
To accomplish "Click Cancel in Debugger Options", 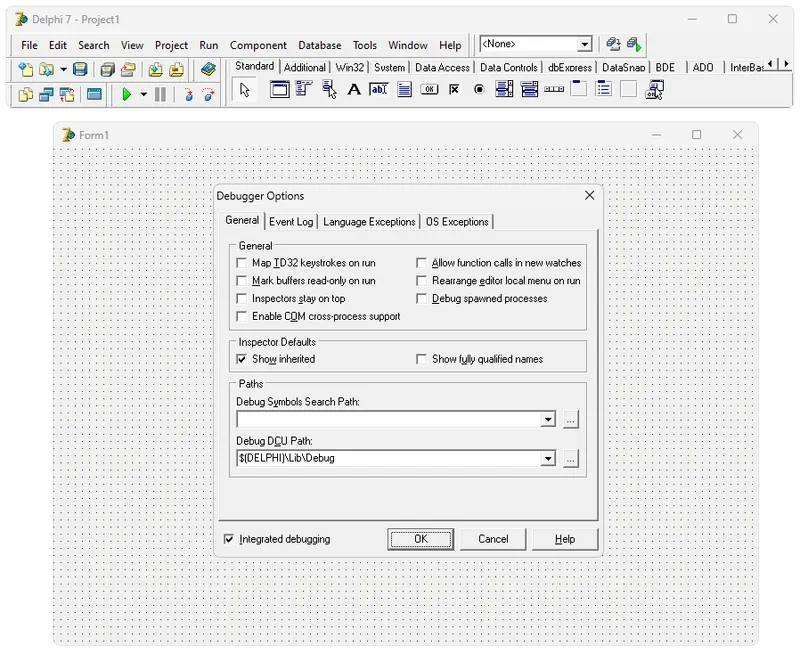I will pos(493,539).
